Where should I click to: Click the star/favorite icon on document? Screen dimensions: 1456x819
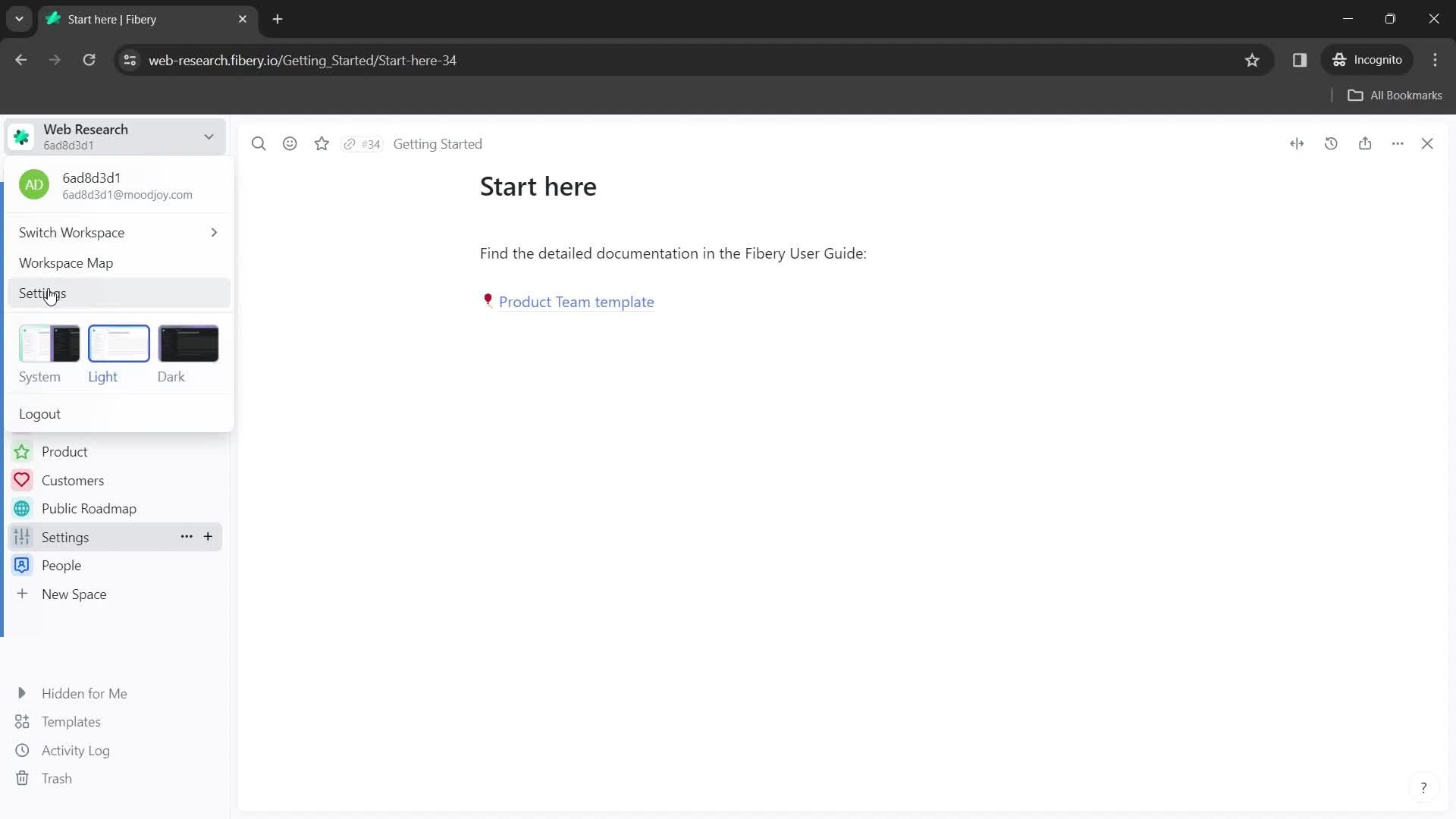[322, 144]
